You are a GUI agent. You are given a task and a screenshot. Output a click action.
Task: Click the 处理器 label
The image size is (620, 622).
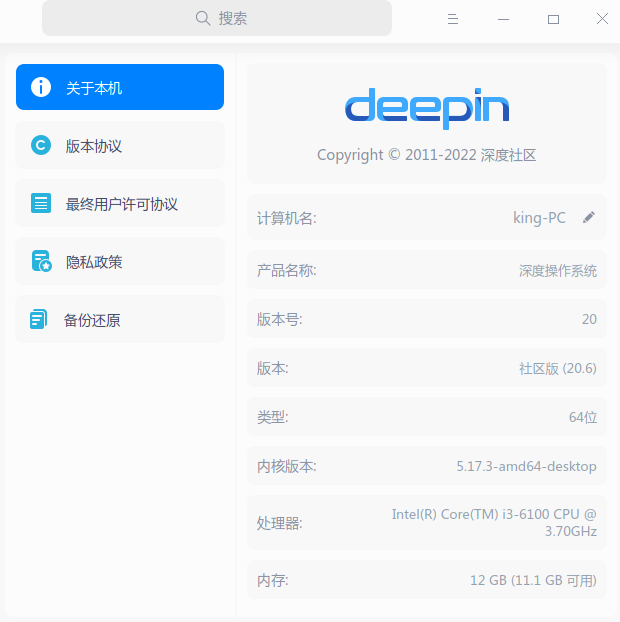[x=279, y=523]
